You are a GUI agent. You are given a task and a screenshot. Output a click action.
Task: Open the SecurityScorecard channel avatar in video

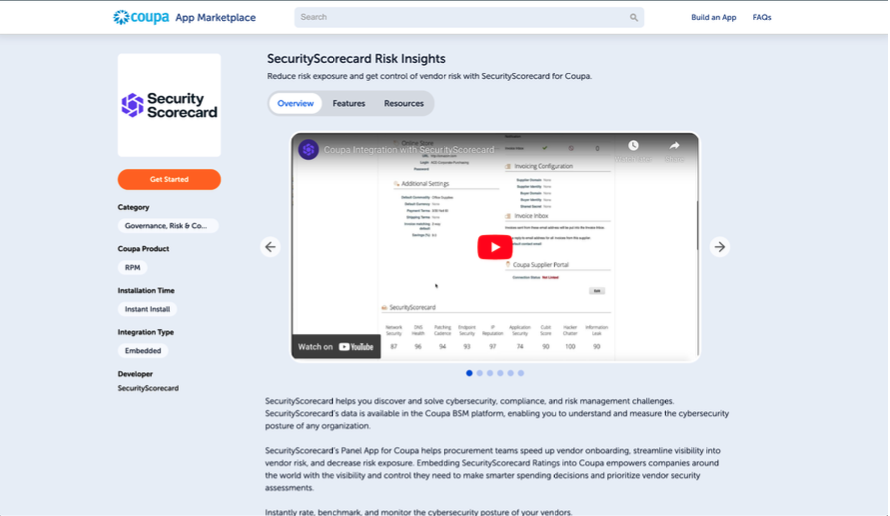(x=308, y=150)
